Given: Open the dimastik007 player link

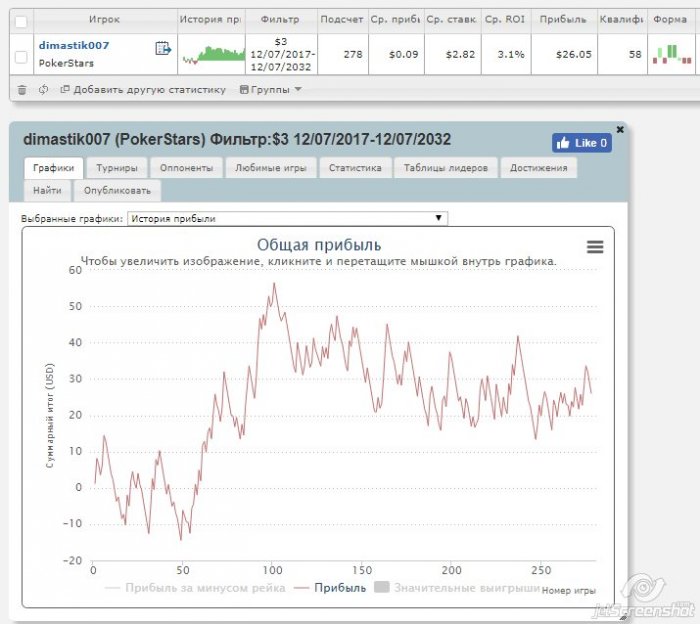Looking at the screenshot, I should (x=74, y=45).
